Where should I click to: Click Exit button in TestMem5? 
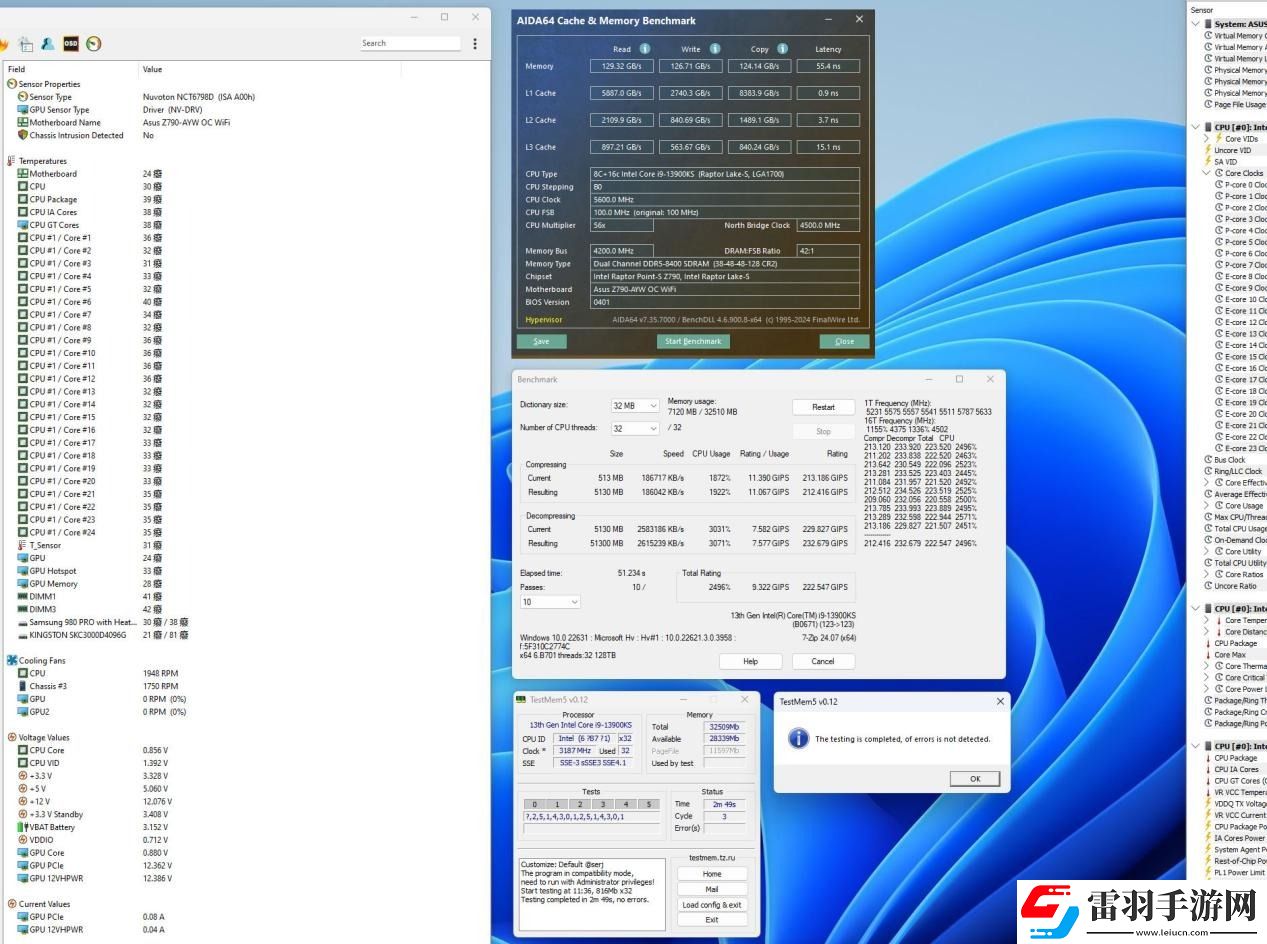pyautogui.click(x=712, y=920)
